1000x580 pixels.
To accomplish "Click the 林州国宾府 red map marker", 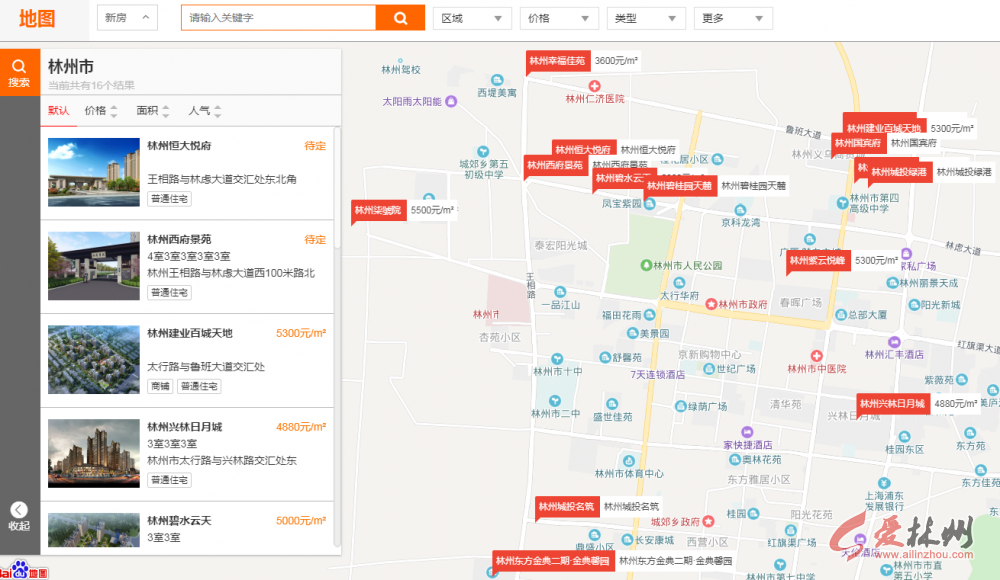I will 858,143.
